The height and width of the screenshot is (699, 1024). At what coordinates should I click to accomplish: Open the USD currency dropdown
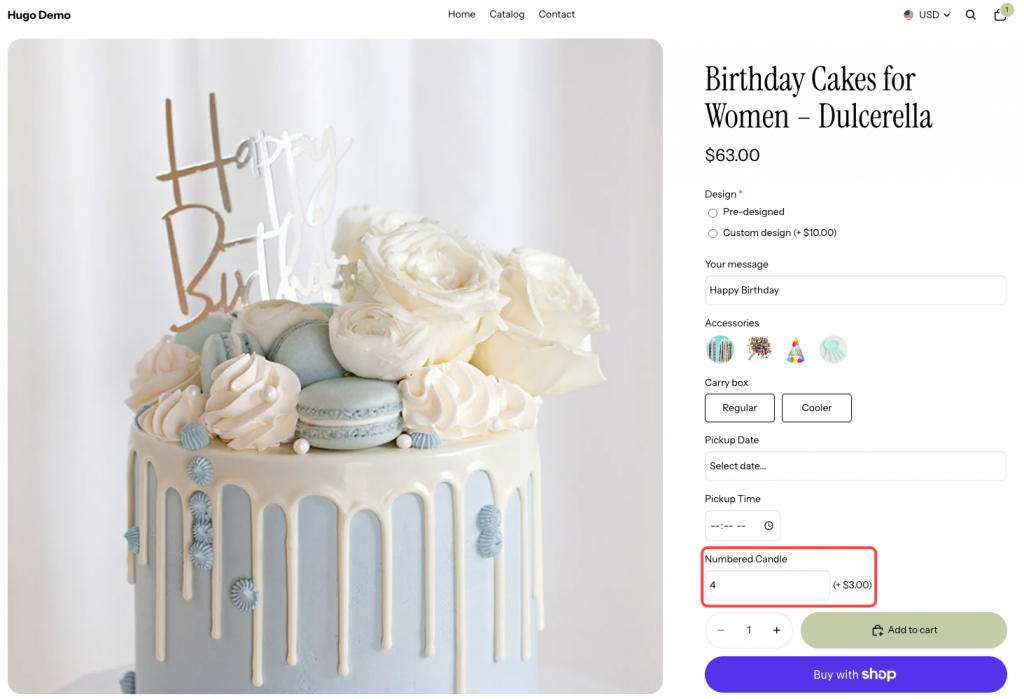coord(928,14)
